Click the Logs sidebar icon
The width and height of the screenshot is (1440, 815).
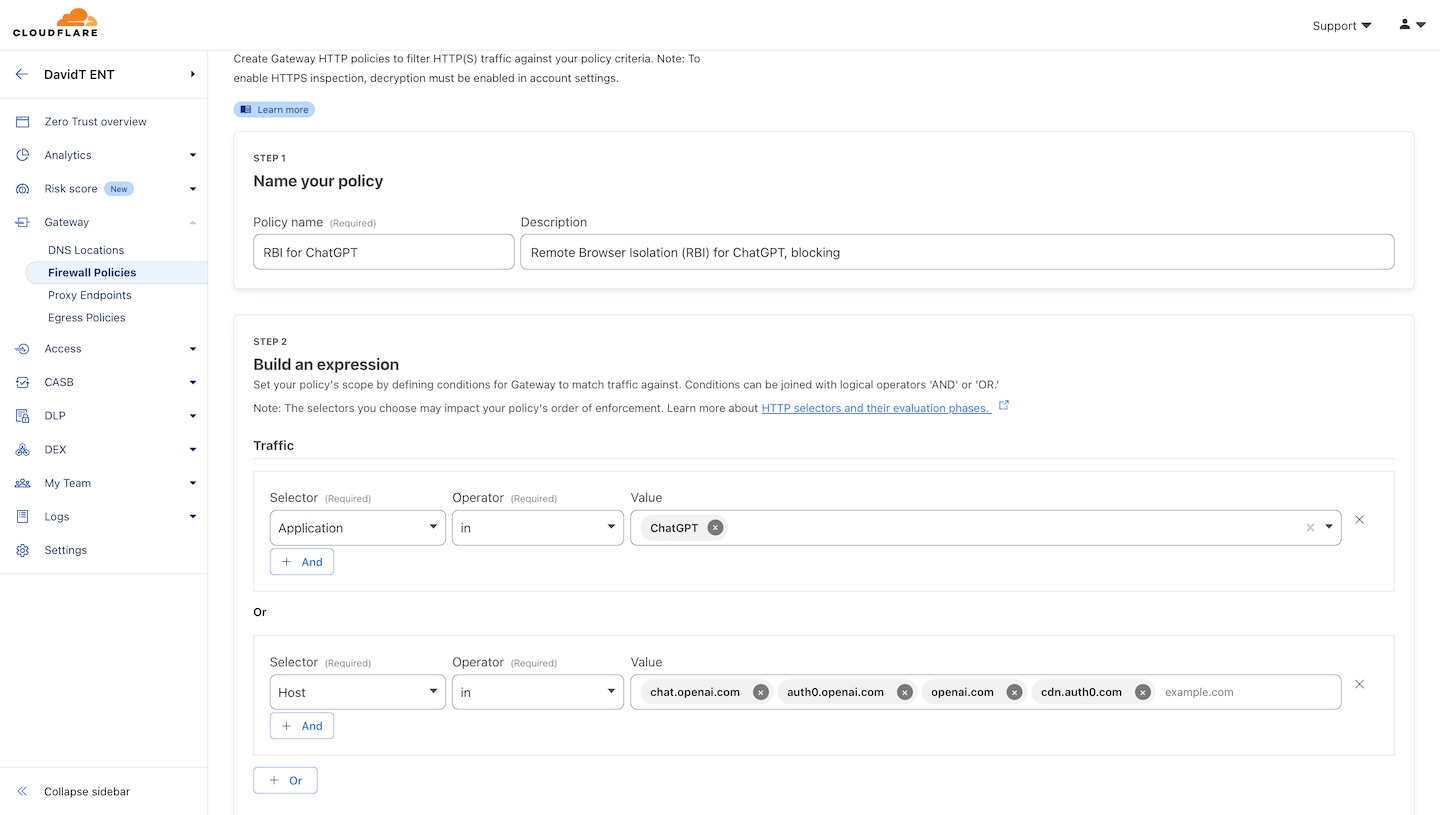pos(22,517)
